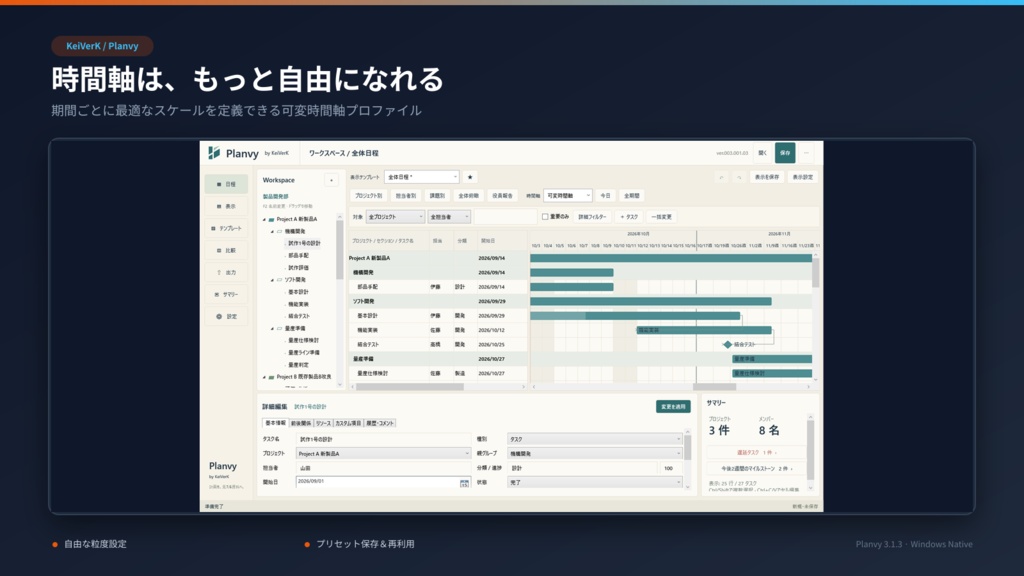Viewport: 1024px width, 576px height.
Task: Open the 全プロジェクト target dropdown
Action: (x=395, y=217)
